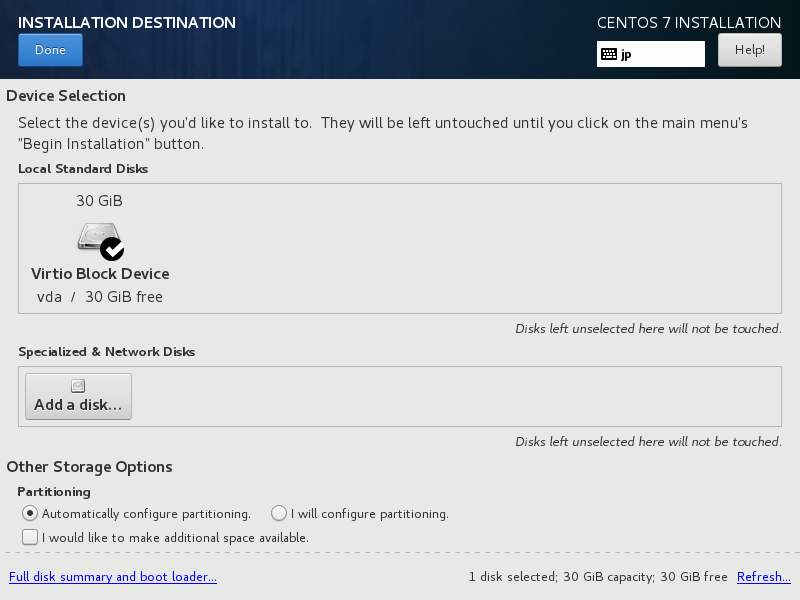
Task: Enable making additional space available
Action: (30, 537)
